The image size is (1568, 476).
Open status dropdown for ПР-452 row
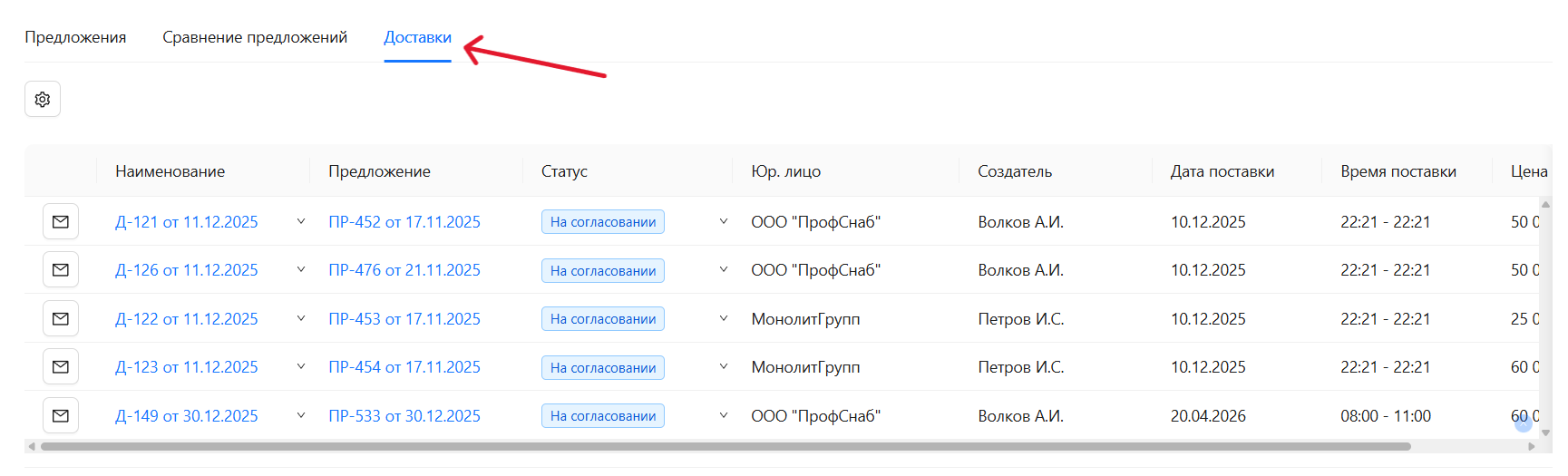pos(723,221)
